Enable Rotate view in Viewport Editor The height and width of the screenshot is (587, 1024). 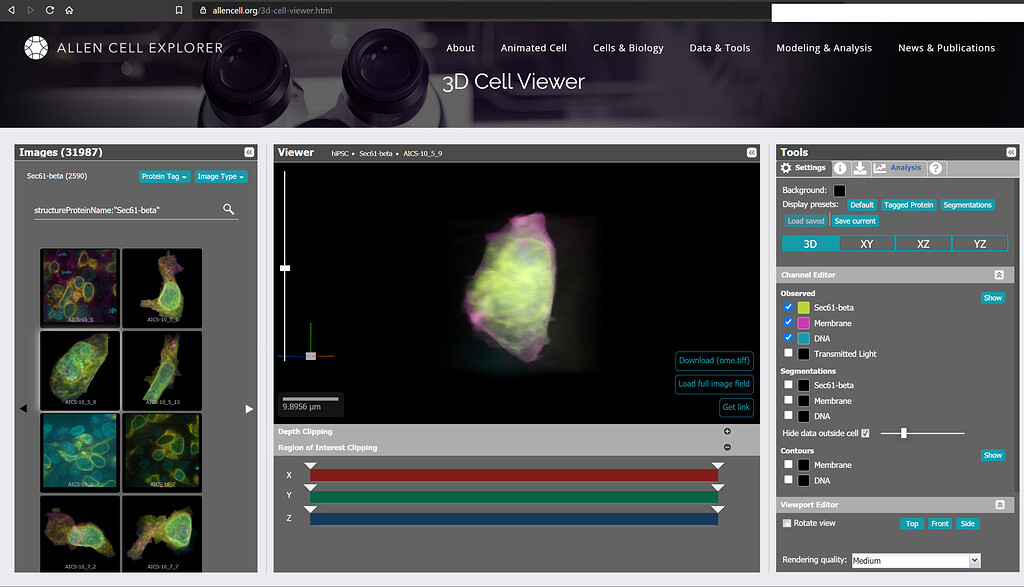786,523
